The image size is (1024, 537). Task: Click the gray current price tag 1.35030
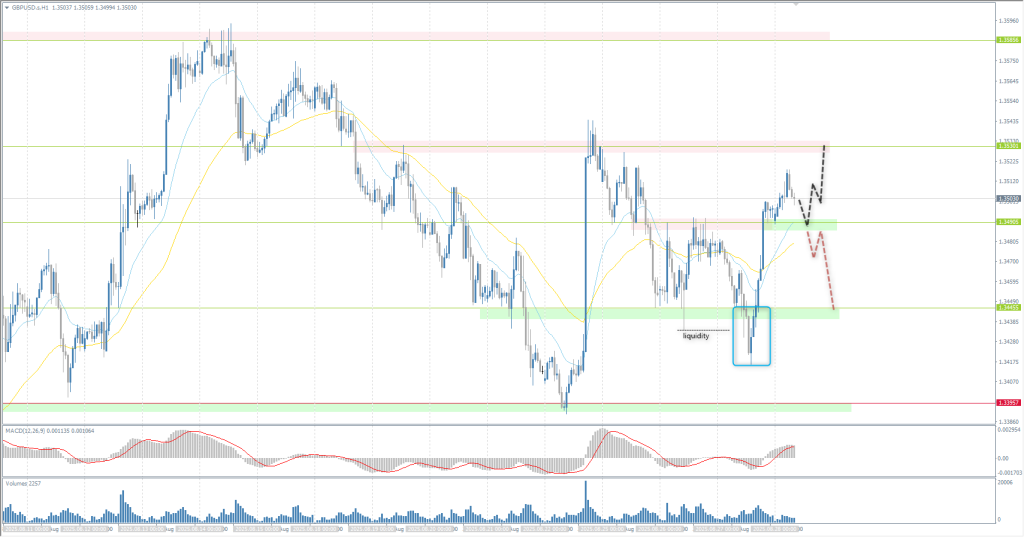click(x=1008, y=199)
